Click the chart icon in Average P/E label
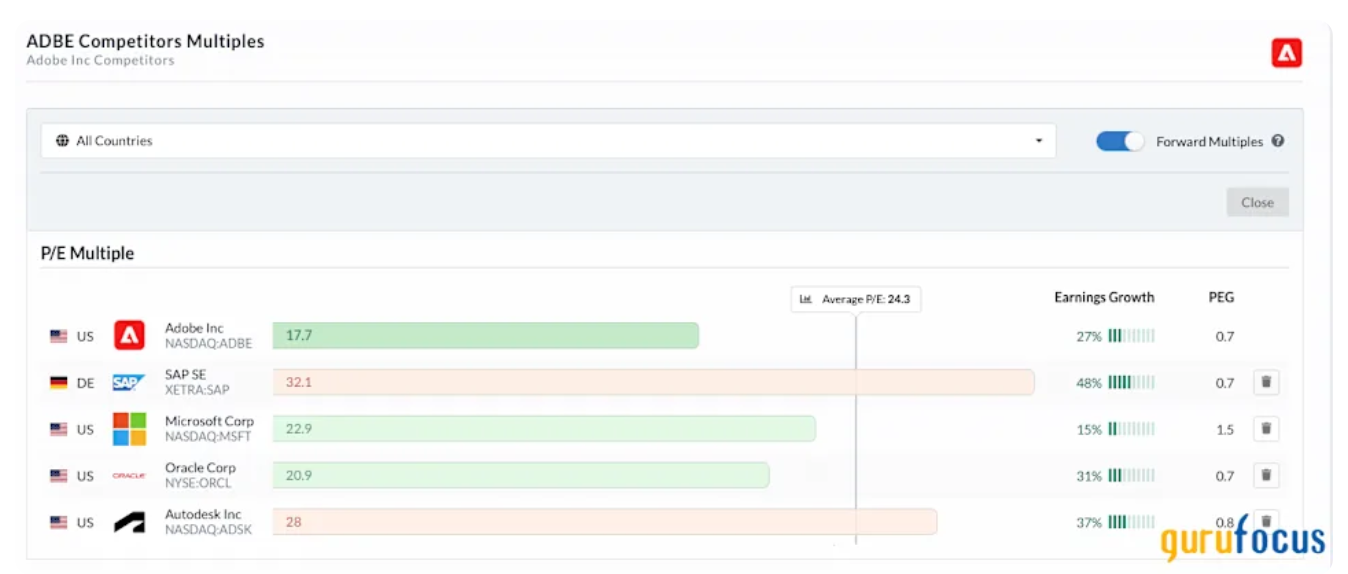This screenshot has height=574, width=1348. point(806,299)
